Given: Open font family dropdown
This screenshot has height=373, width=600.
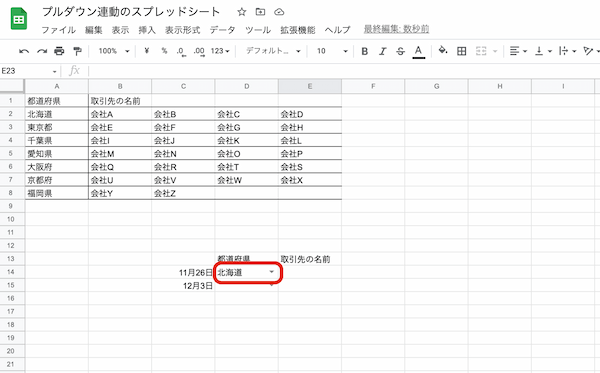Looking at the screenshot, I should coord(273,51).
